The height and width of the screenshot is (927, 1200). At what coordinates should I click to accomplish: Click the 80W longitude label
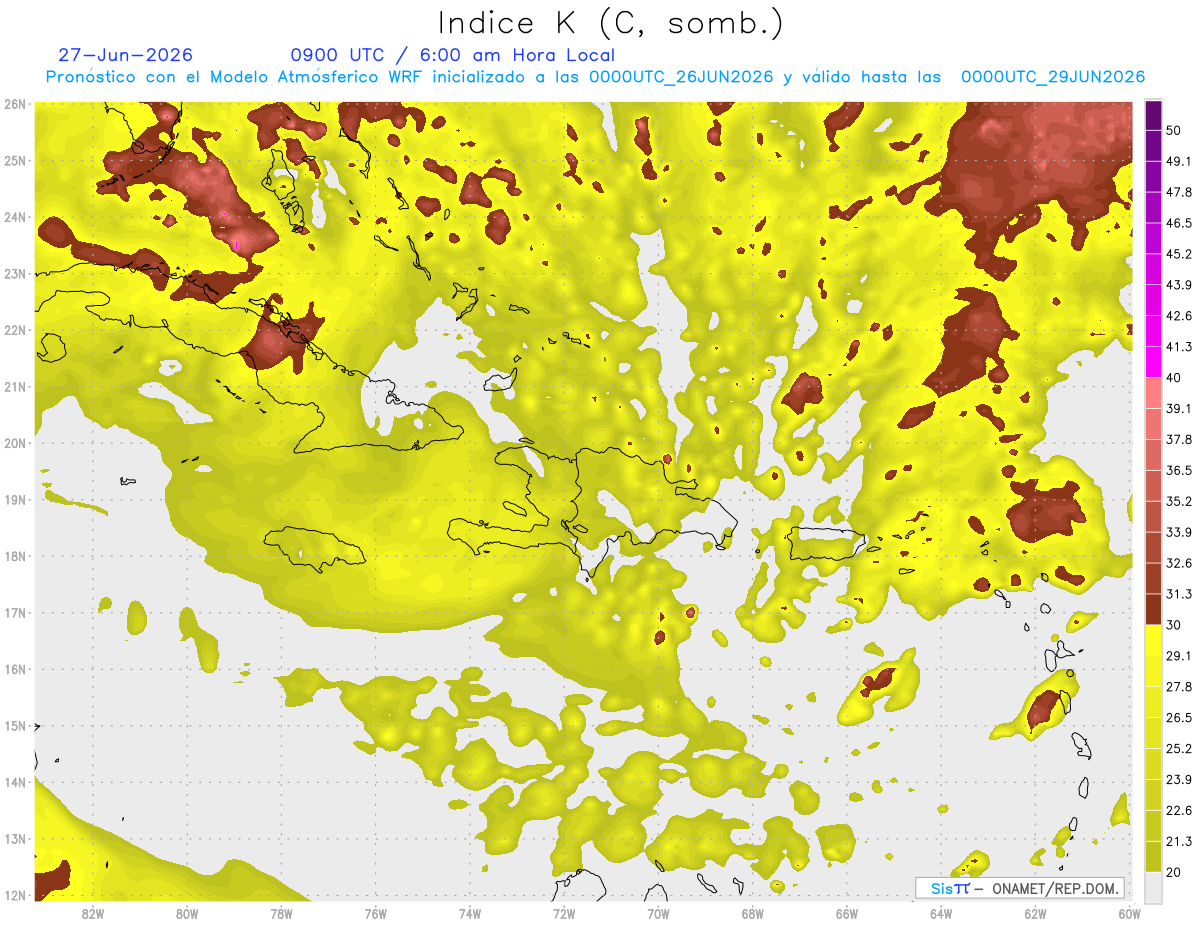(x=187, y=913)
